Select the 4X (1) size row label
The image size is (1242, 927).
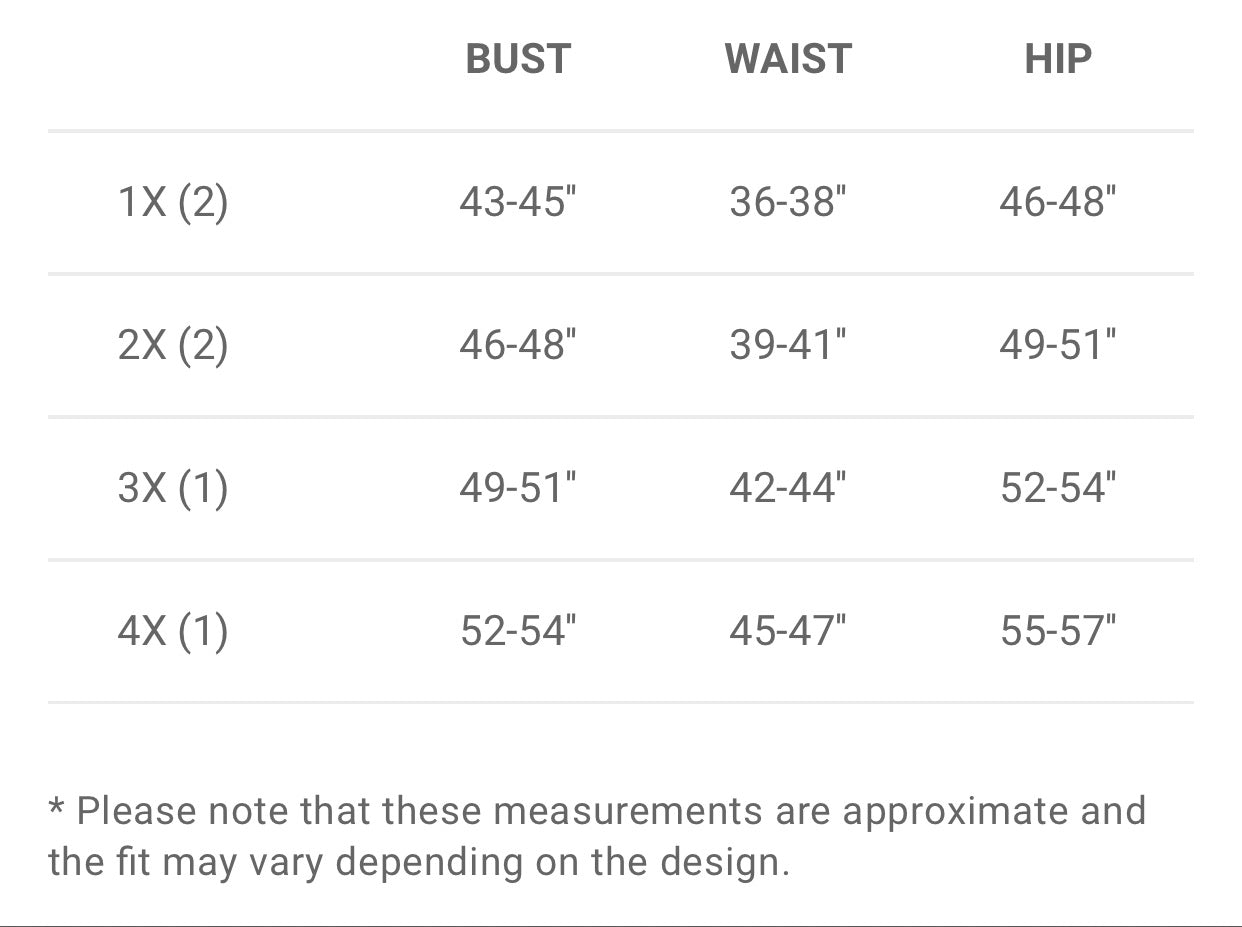[173, 631]
